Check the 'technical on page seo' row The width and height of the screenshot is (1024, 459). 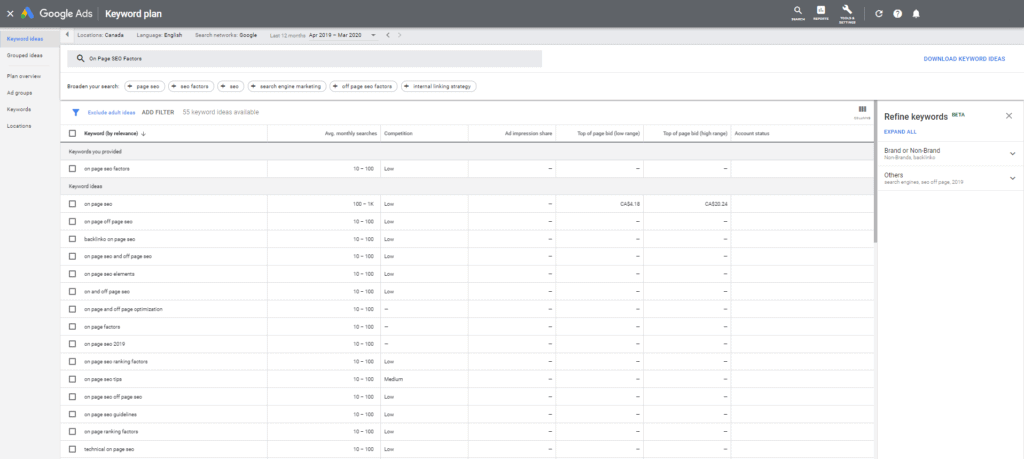72,450
